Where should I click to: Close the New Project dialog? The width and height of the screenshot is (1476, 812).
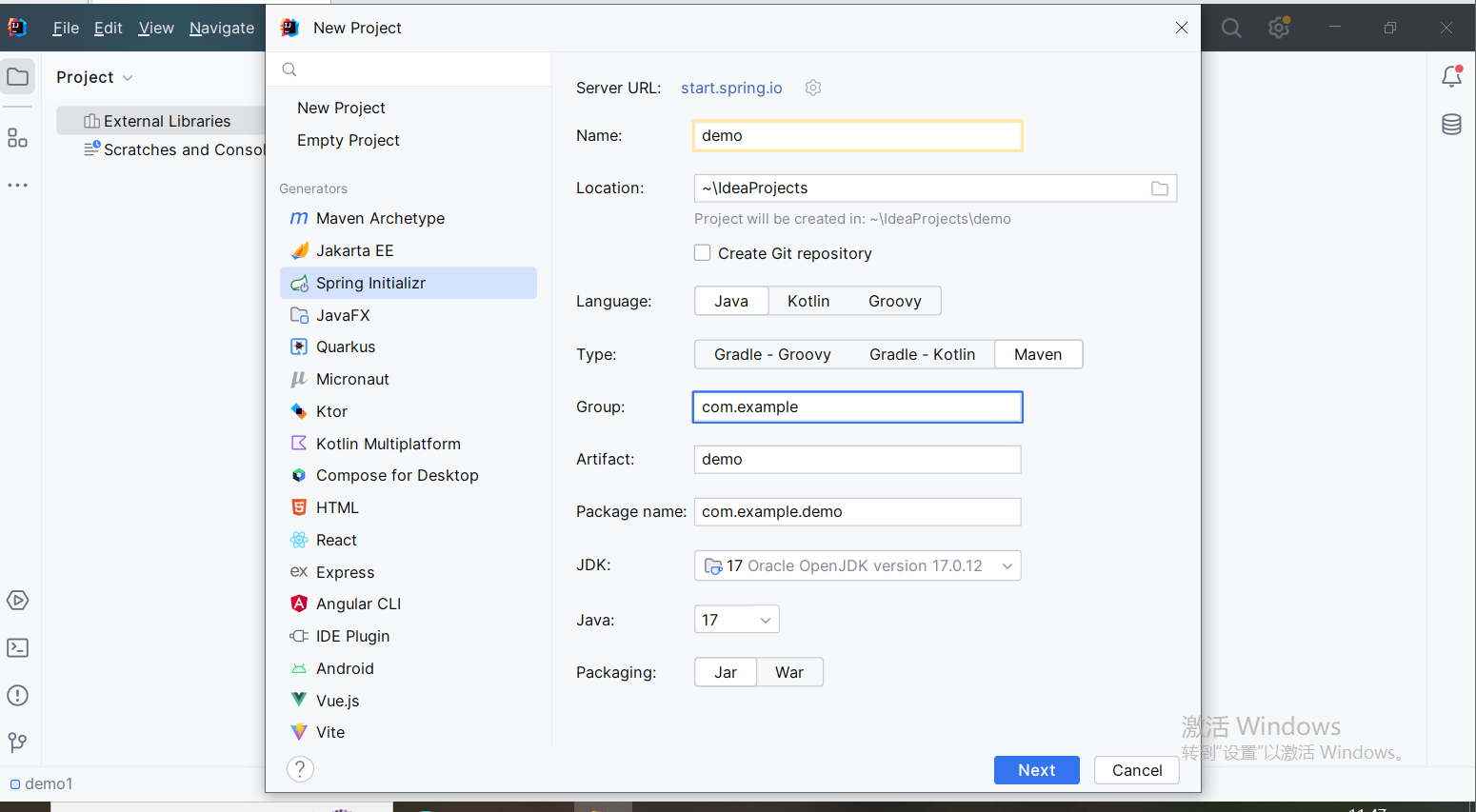tap(1182, 28)
